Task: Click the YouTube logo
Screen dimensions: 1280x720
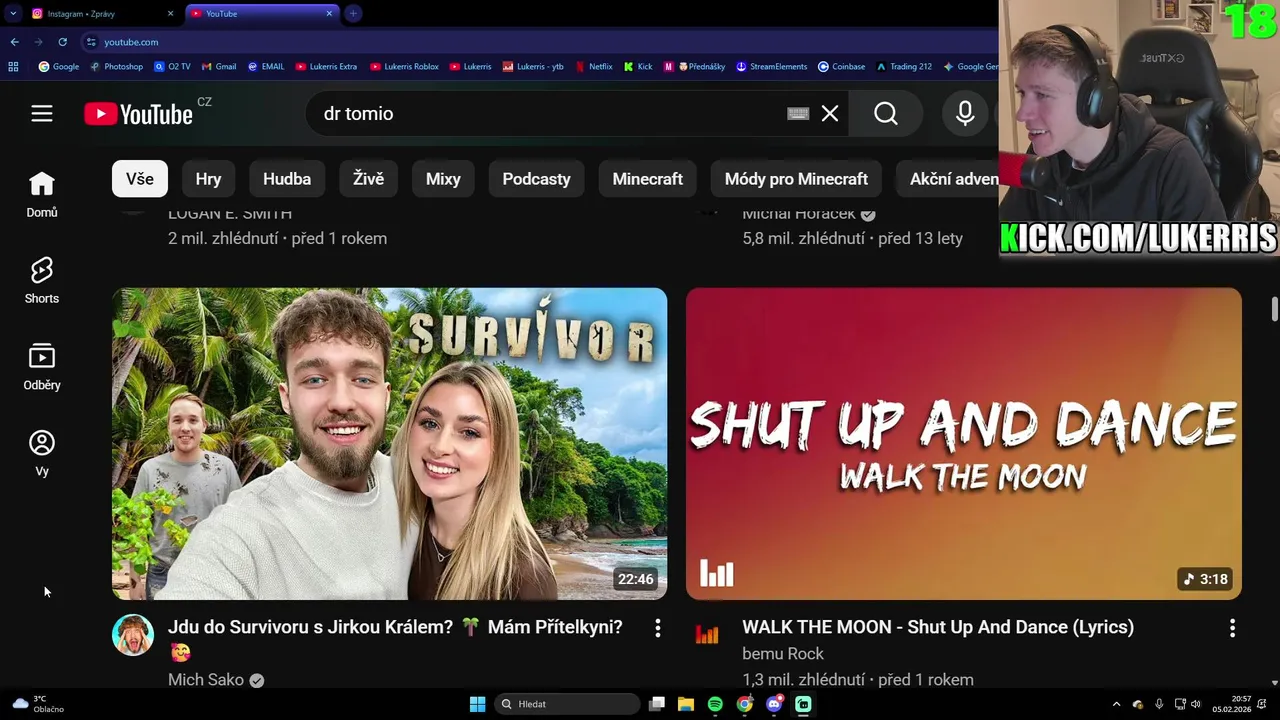Action: (x=138, y=114)
